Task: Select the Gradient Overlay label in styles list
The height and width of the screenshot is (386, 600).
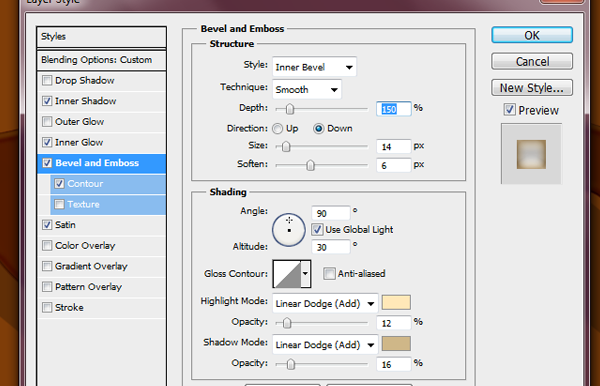Action: (x=91, y=266)
